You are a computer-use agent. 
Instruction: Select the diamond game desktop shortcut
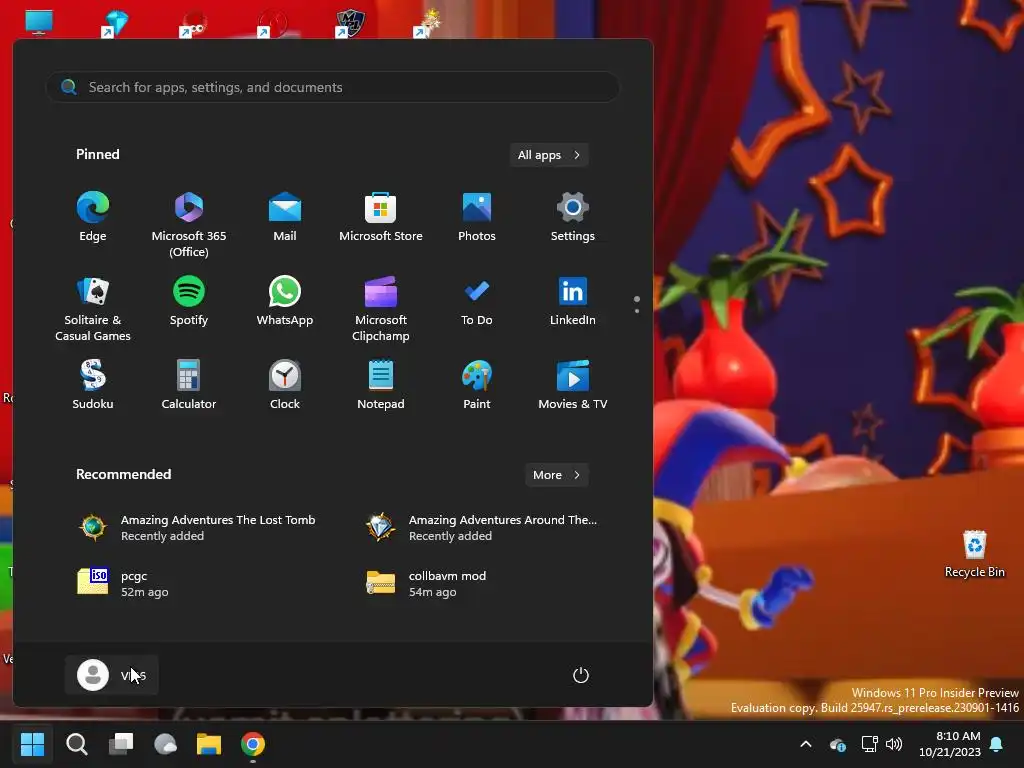(x=115, y=23)
